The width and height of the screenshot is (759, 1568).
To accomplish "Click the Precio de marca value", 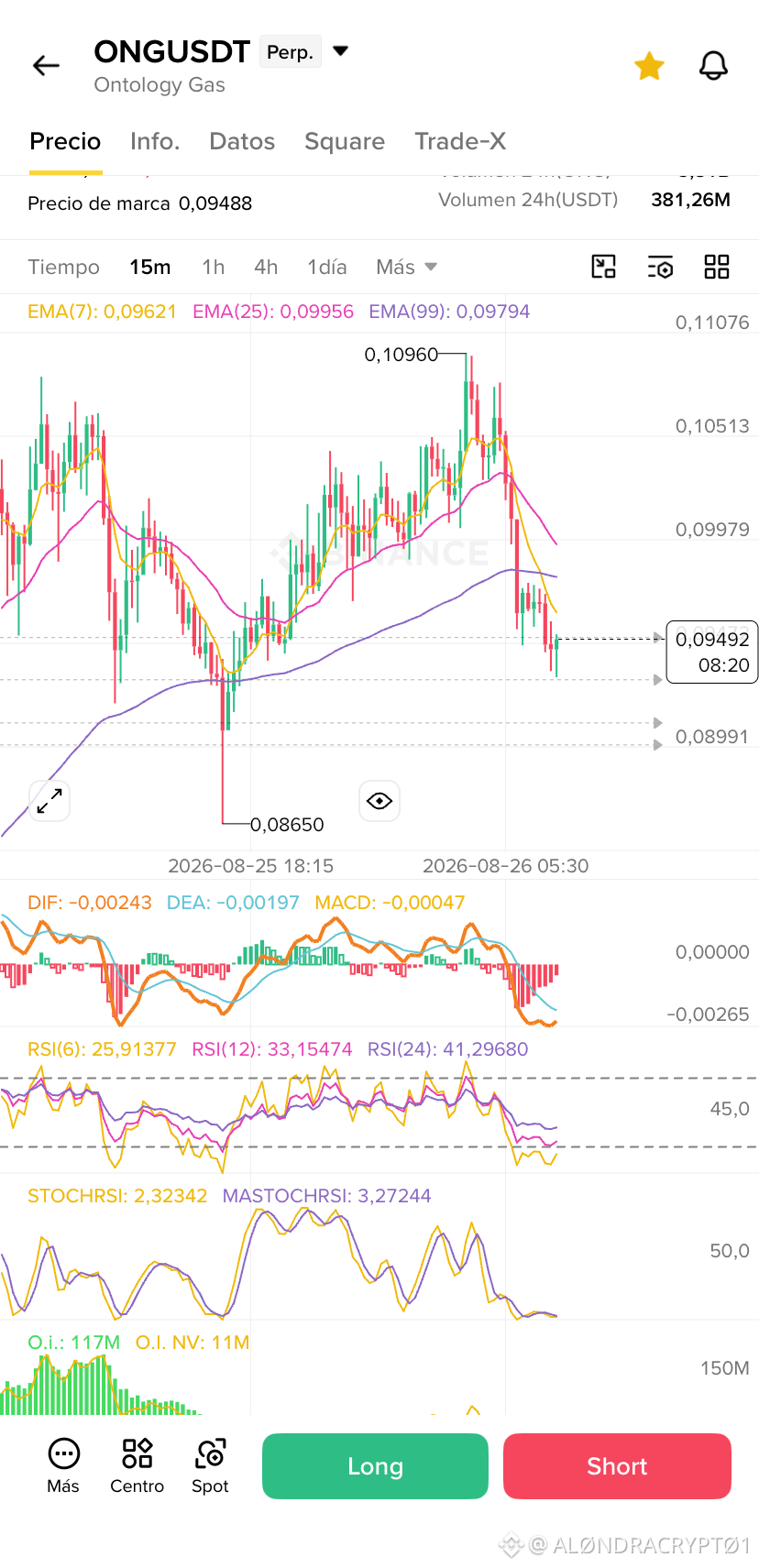I will tap(215, 203).
